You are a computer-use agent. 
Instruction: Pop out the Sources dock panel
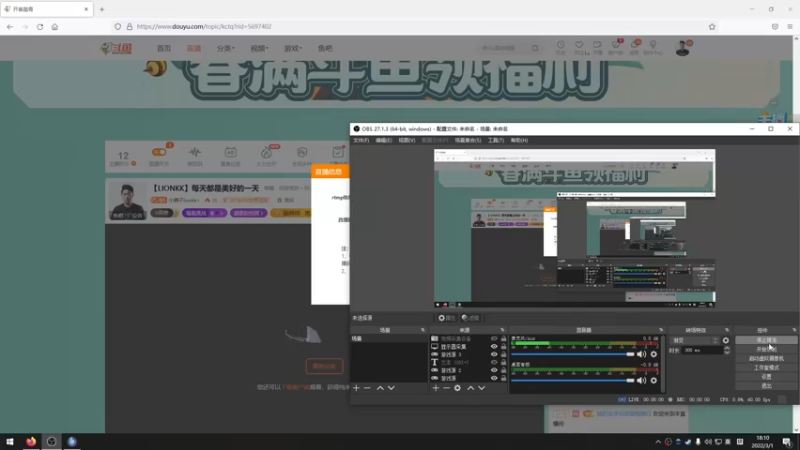click(x=503, y=330)
